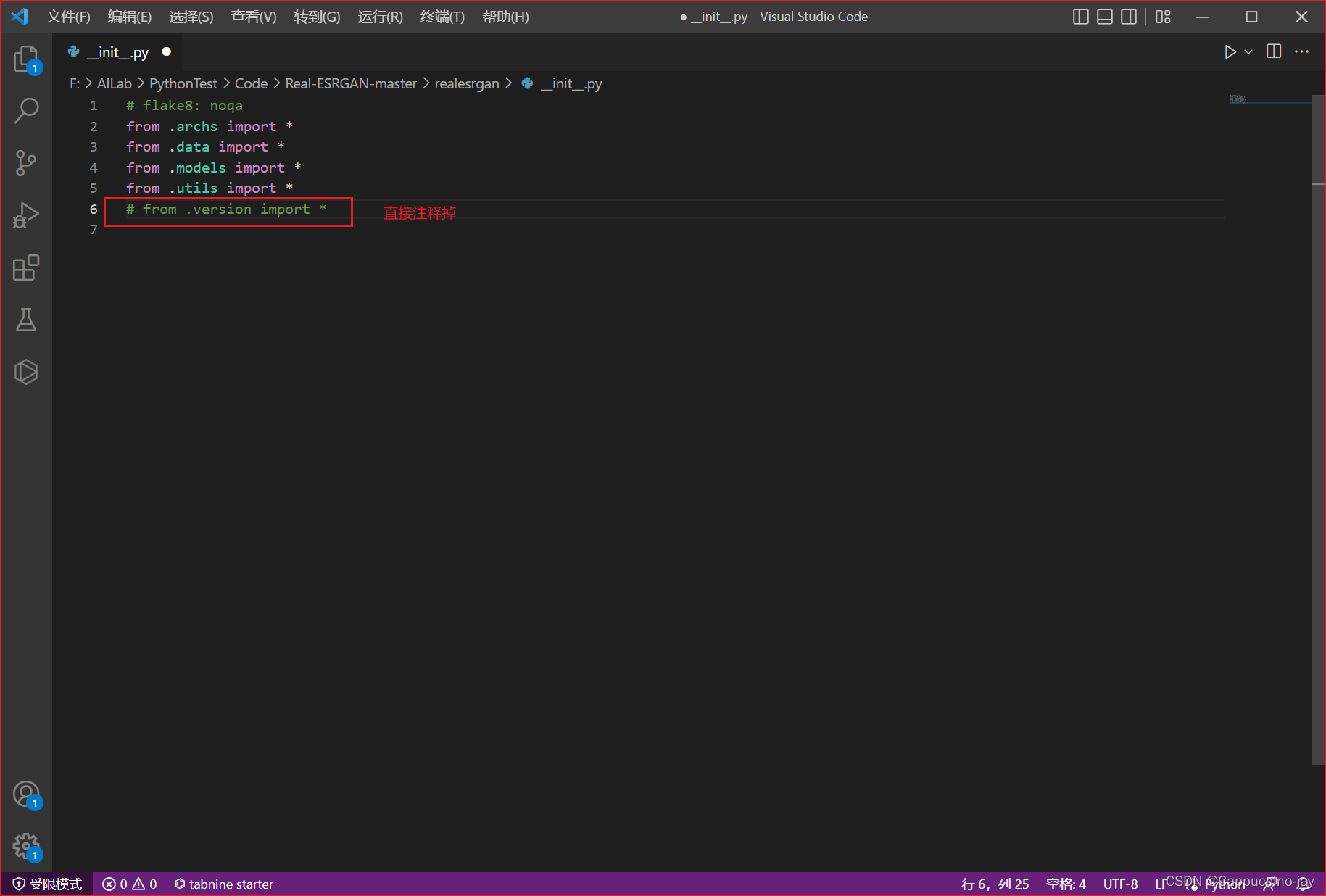The width and height of the screenshot is (1326, 896).
Task: Toggle the secondary side bar layout button
Action: pyautogui.click(x=1129, y=17)
